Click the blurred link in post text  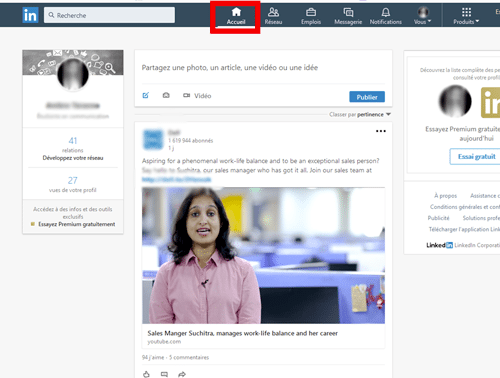[x=177, y=180]
